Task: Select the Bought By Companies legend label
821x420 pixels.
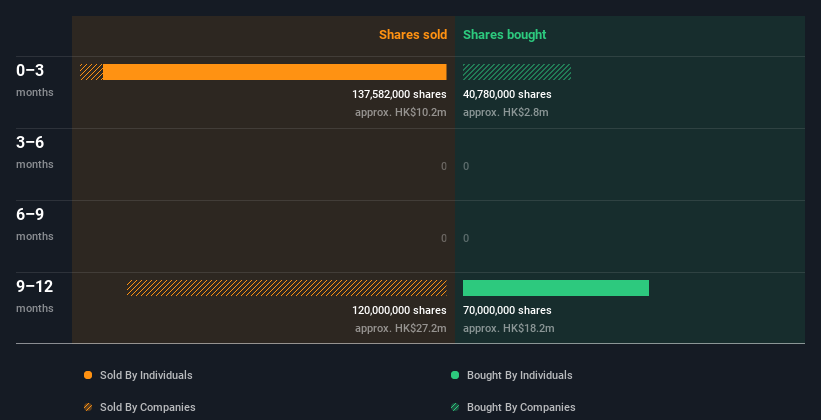Action: pyautogui.click(x=521, y=407)
